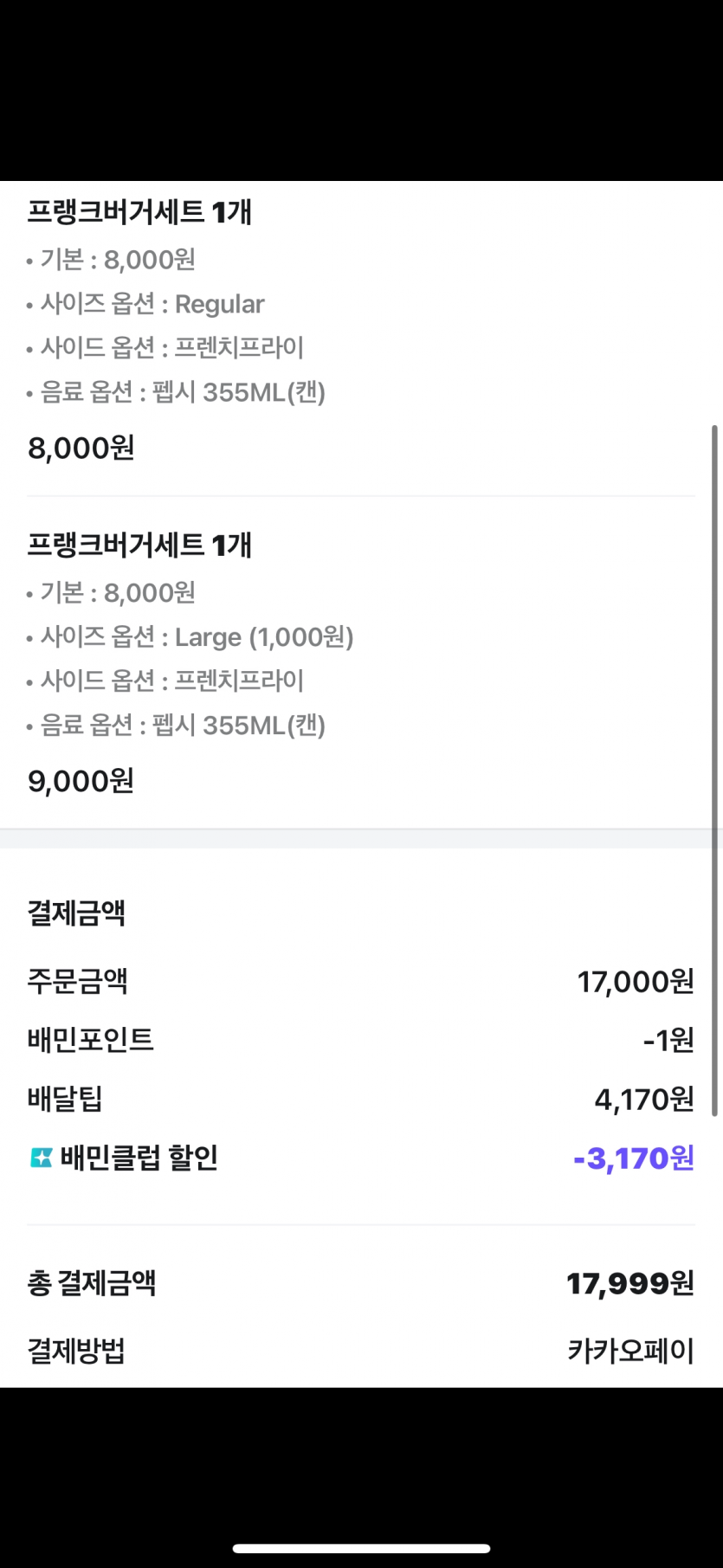Image resolution: width=723 pixels, height=1568 pixels.
Task: Tap the 17,999원 total payment amount
Action: coord(630,1282)
